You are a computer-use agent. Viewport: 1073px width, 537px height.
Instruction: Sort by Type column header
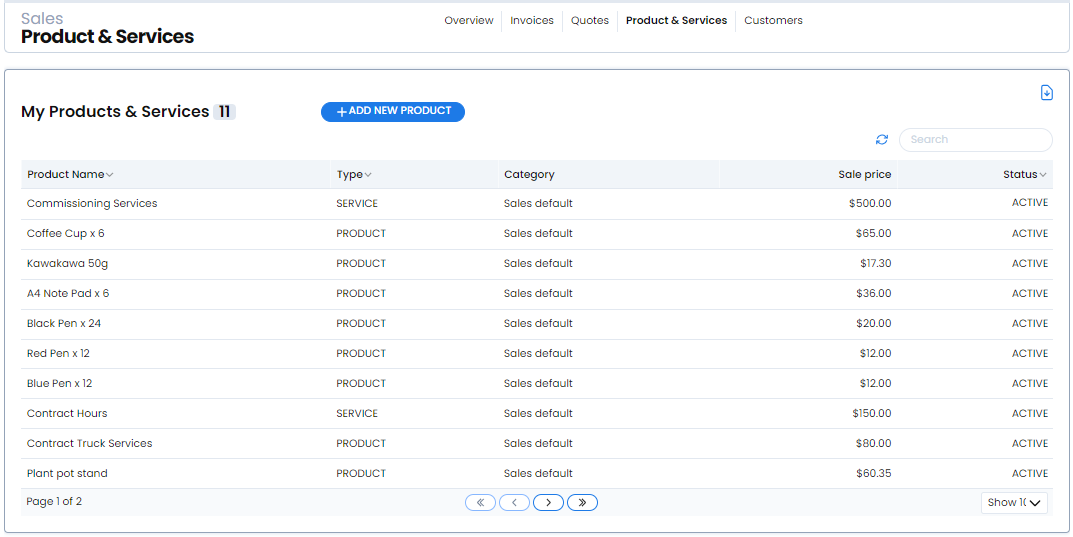tap(354, 174)
